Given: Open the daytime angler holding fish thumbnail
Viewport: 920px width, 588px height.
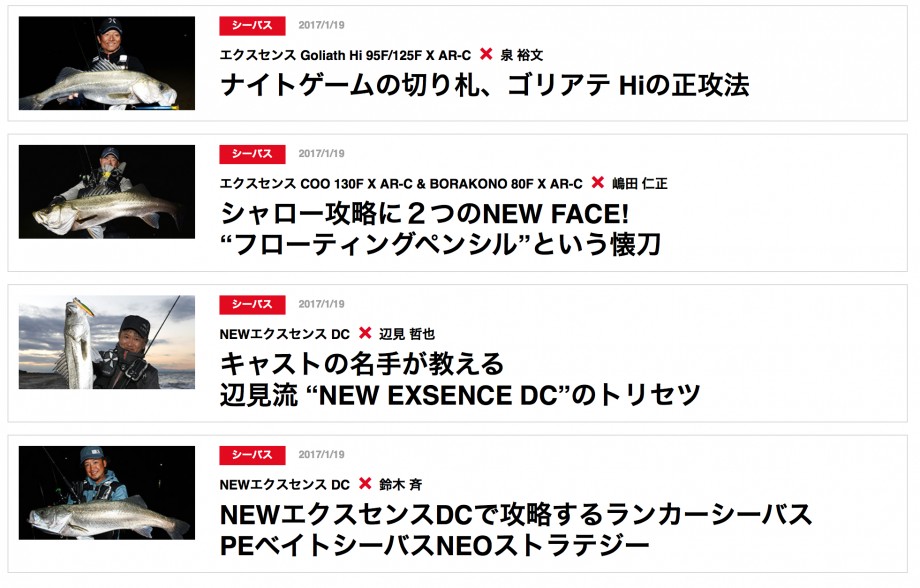Looking at the screenshot, I should (107, 342).
